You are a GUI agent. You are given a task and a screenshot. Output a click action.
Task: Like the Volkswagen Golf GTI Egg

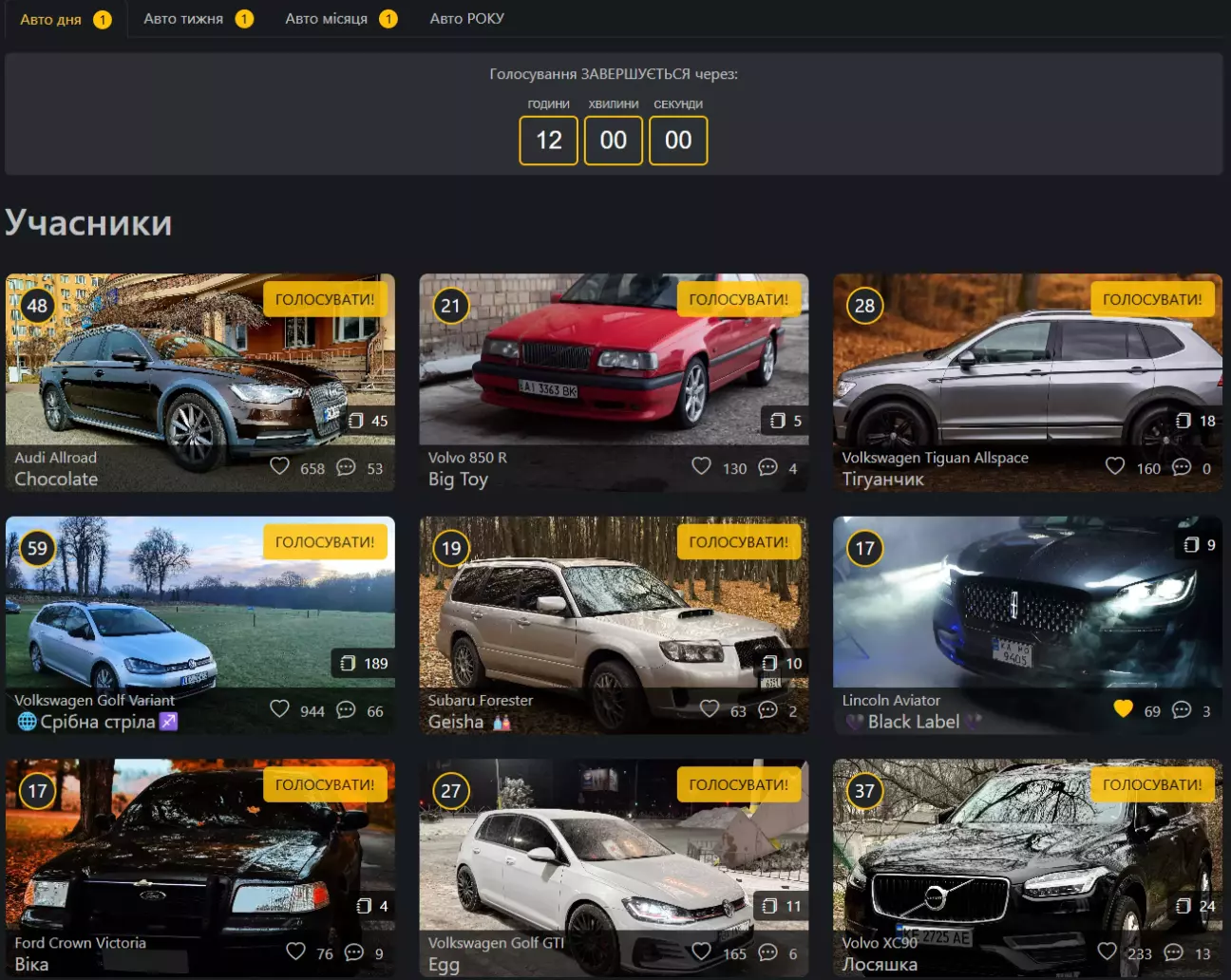[x=701, y=952]
